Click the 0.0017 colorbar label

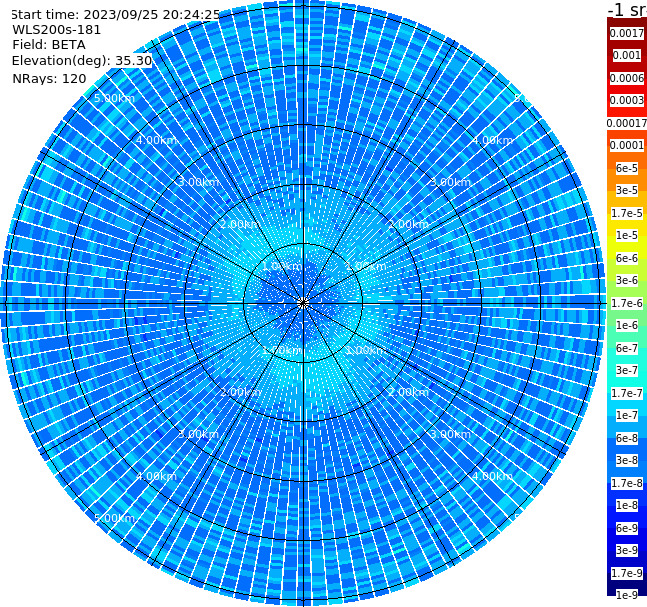[627, 33]
